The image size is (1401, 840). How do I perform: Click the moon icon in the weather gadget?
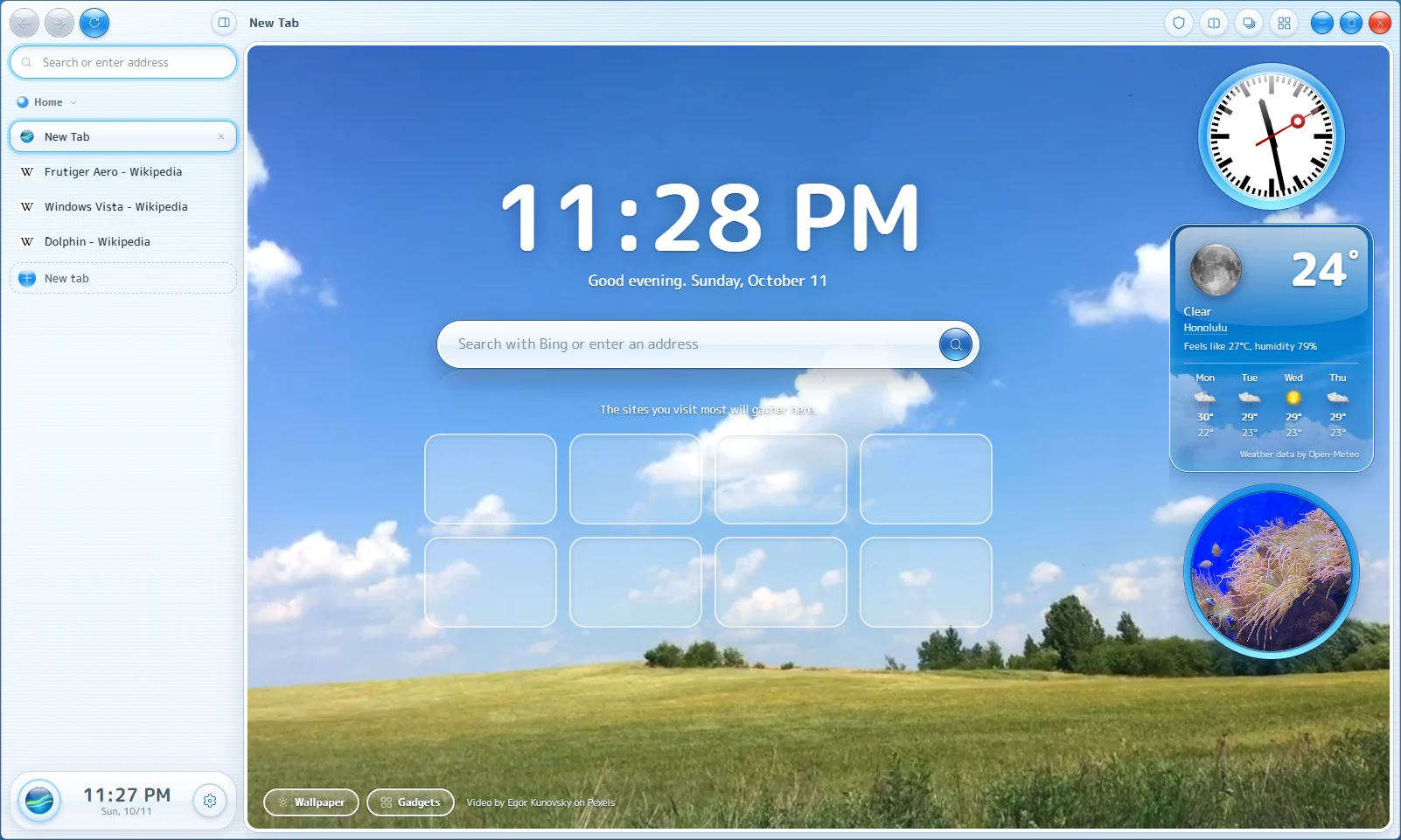(1216, 269)
